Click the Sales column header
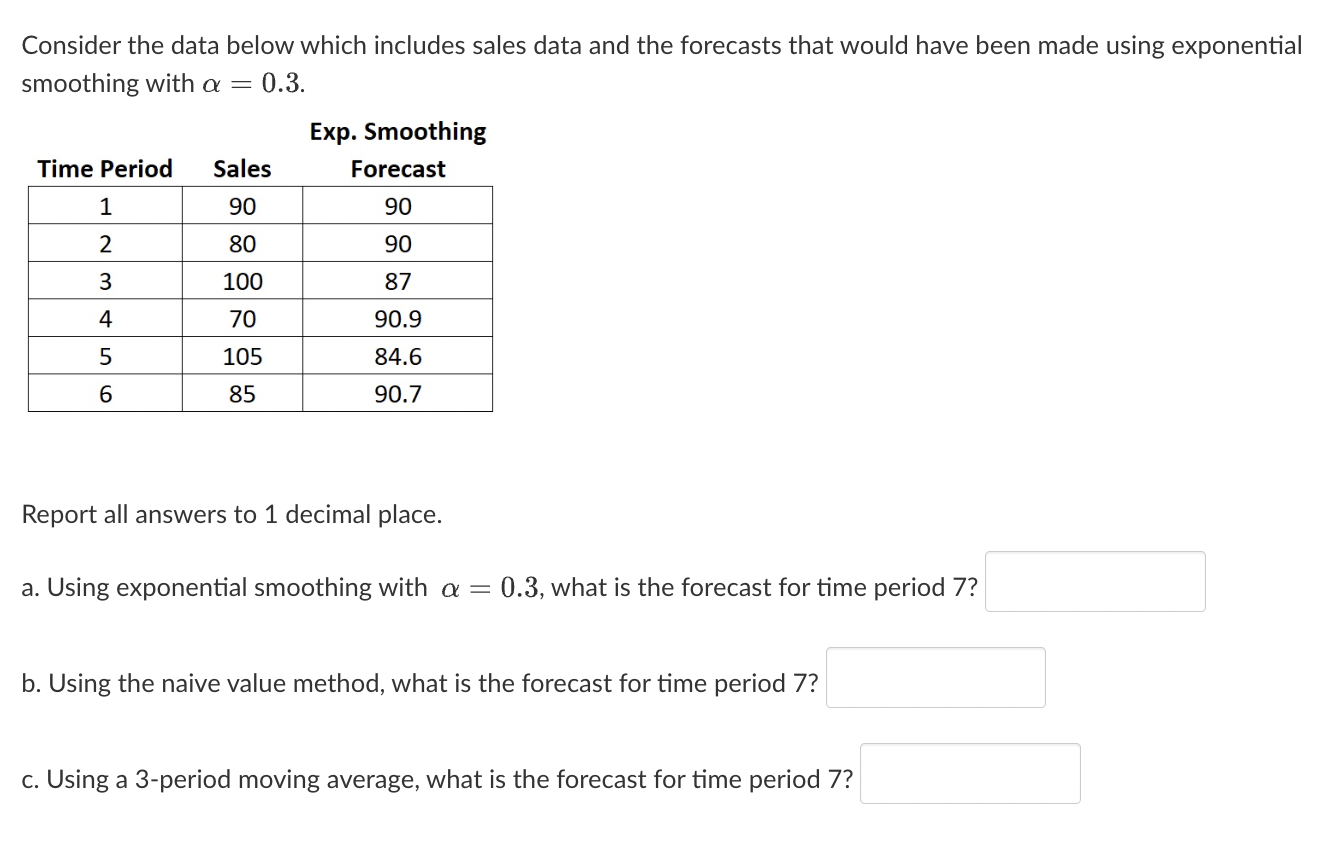The height and width of the screenshot is (854, 1334). pos(240,168)
